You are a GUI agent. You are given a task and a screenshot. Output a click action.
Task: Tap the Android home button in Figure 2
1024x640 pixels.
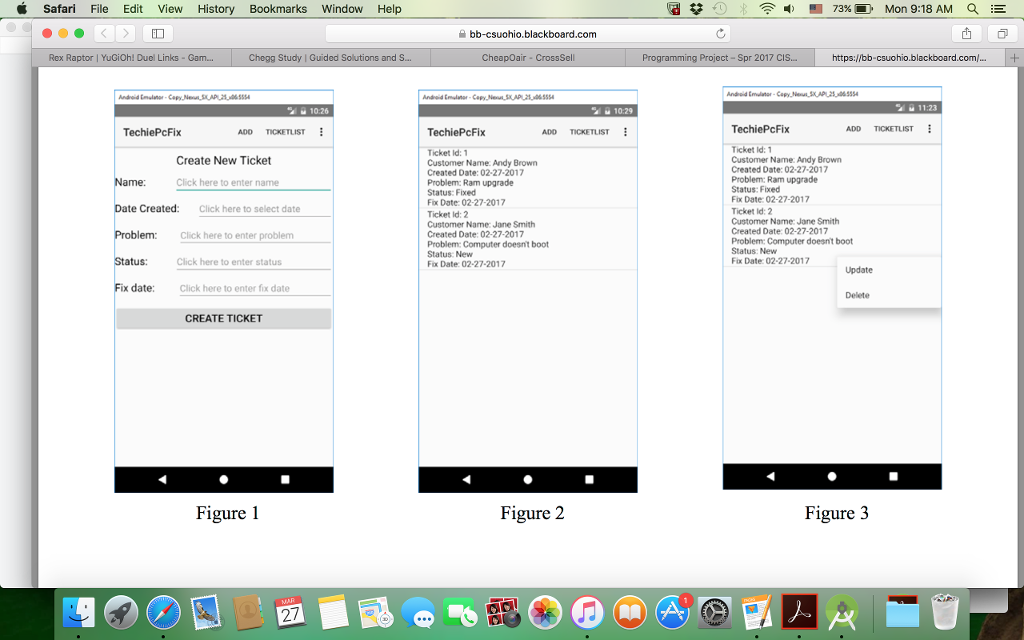[x=527, y=479]
